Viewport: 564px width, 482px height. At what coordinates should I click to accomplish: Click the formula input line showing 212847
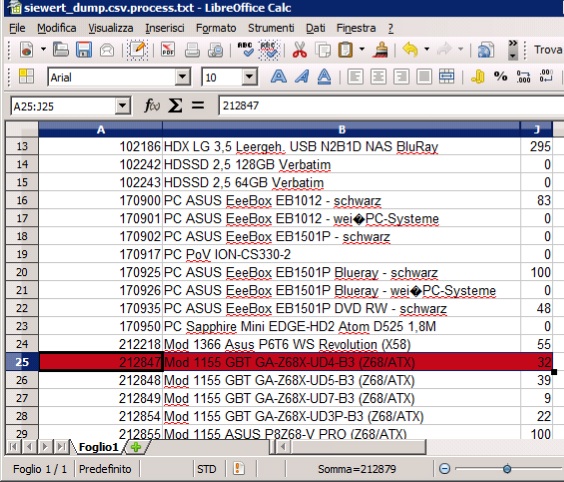click(x=391, y=106)
